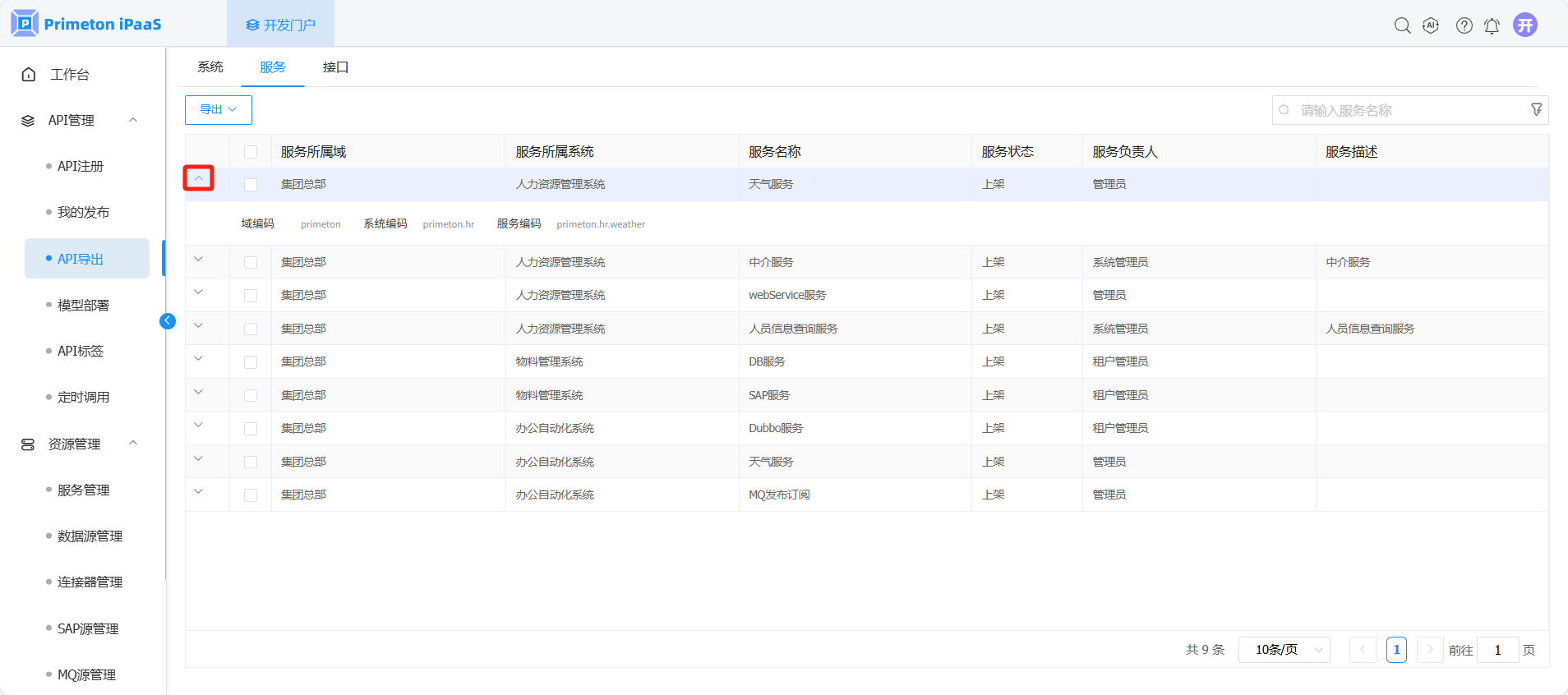This screenshot has height=695, width=1568.
Task: Open the AI assistant icon
Action: coord(1431,25)
